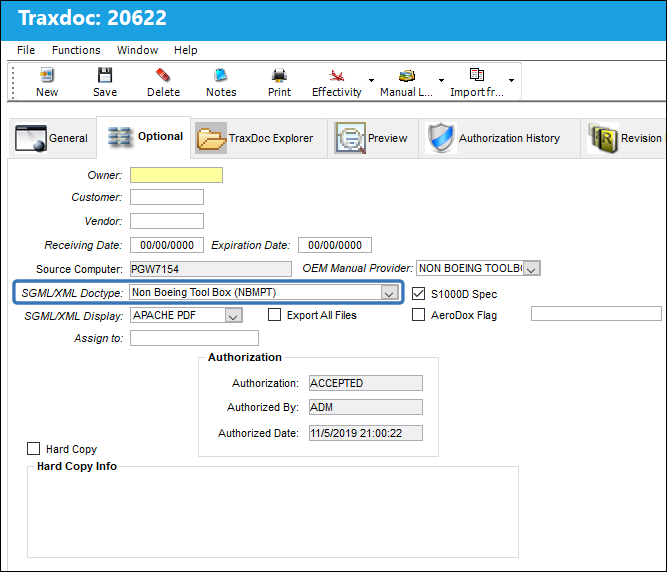Click the Manual L... toolbar icon
The width and height of the screenshot is (667, 572).
(x=407, y=76)
